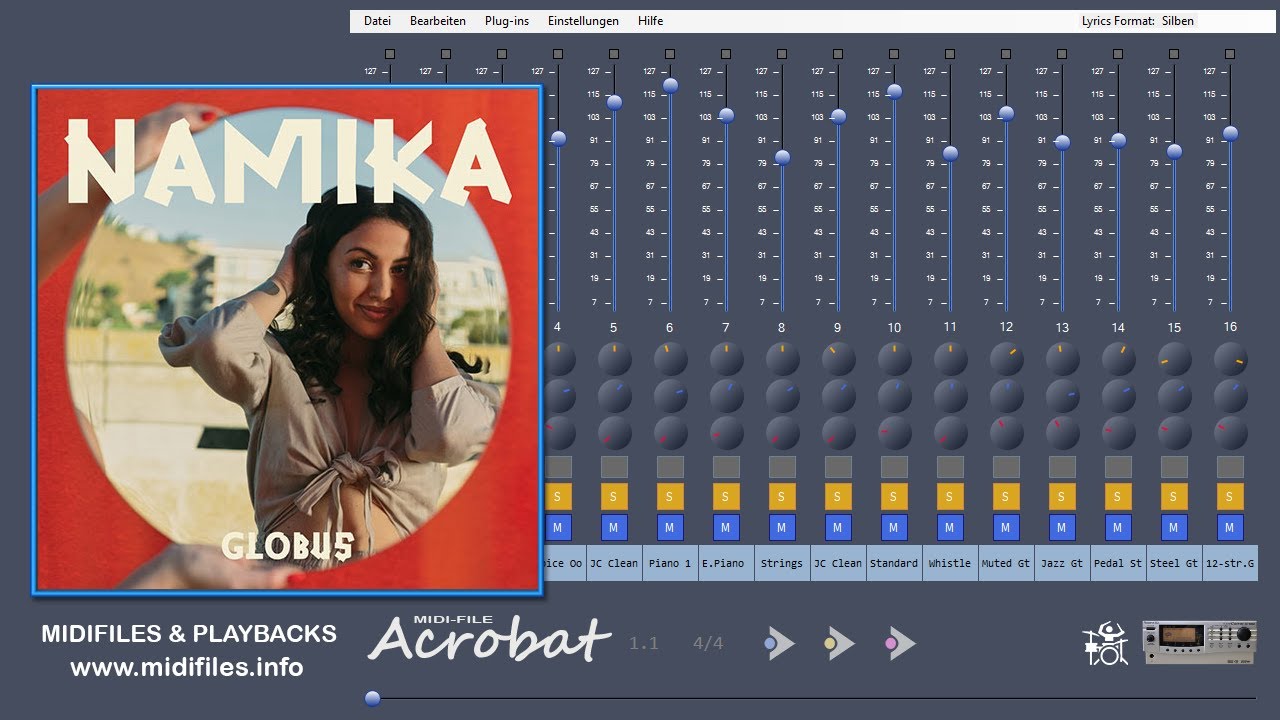Open the sound module device icon
The width and height of the screenshot is (1280, 720).
pos(1200,643)
